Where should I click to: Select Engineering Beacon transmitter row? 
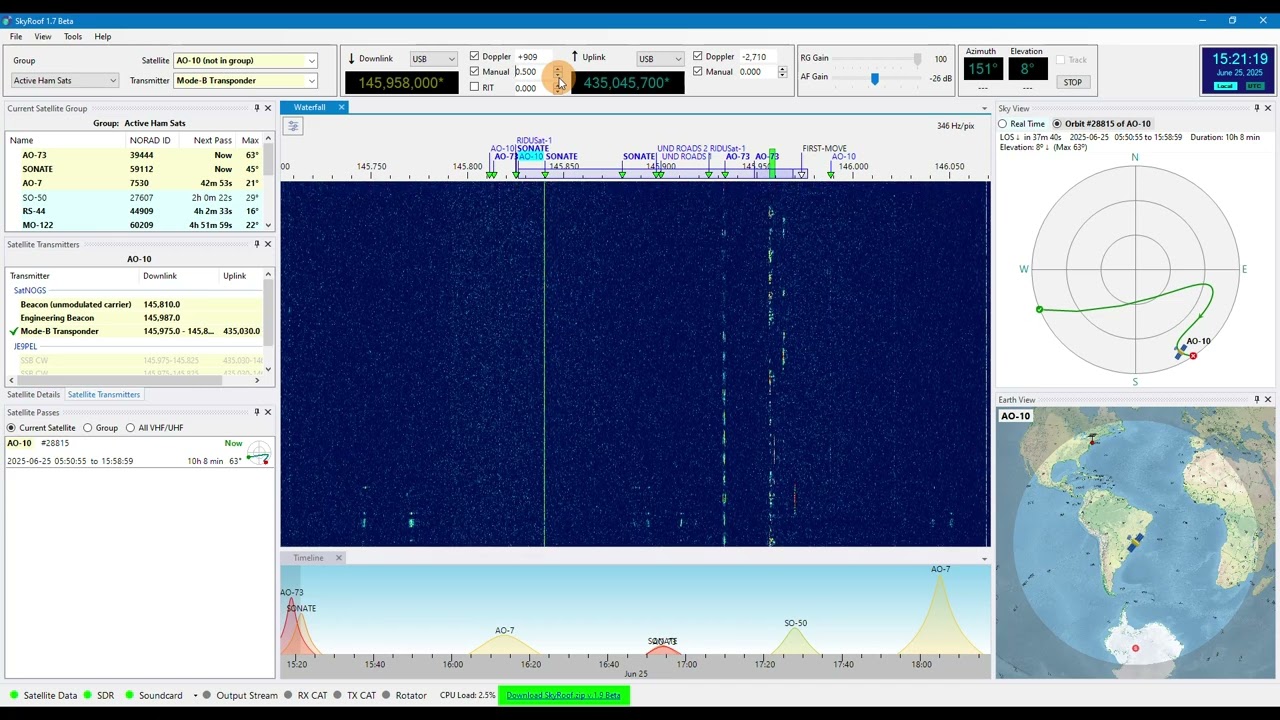pyautogui.click(x=134, y=318)
